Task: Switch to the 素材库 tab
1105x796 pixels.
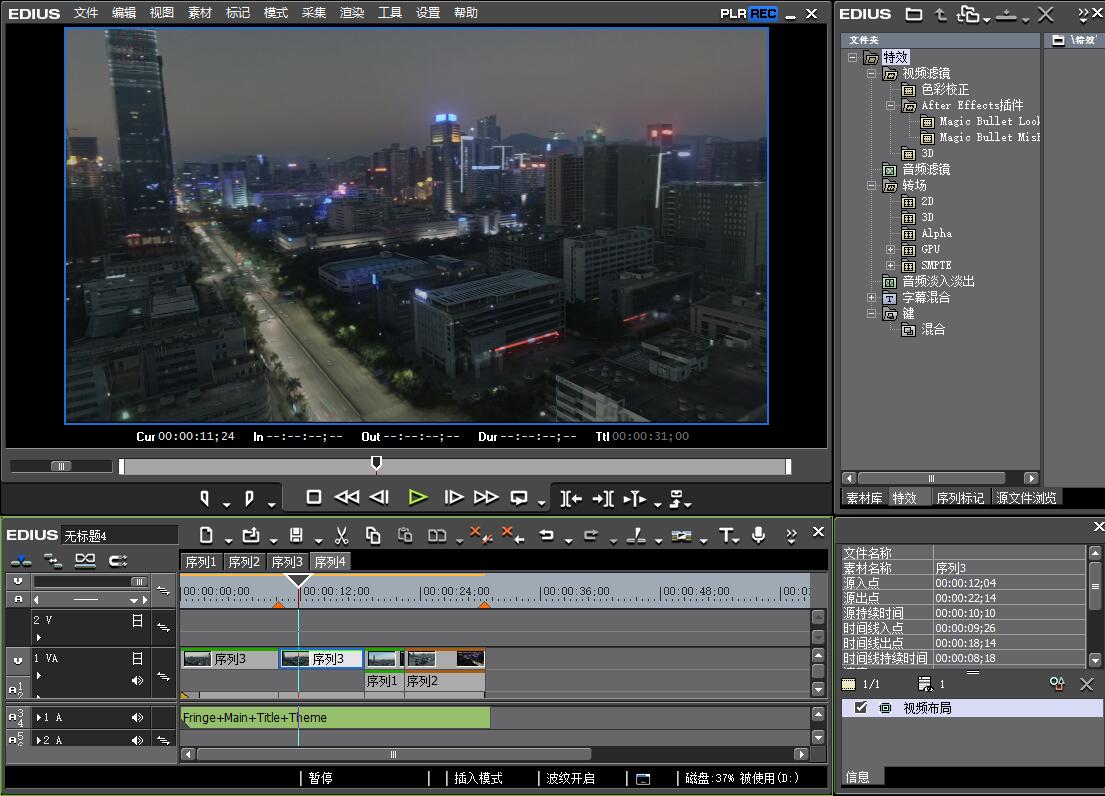Action: 864,498
